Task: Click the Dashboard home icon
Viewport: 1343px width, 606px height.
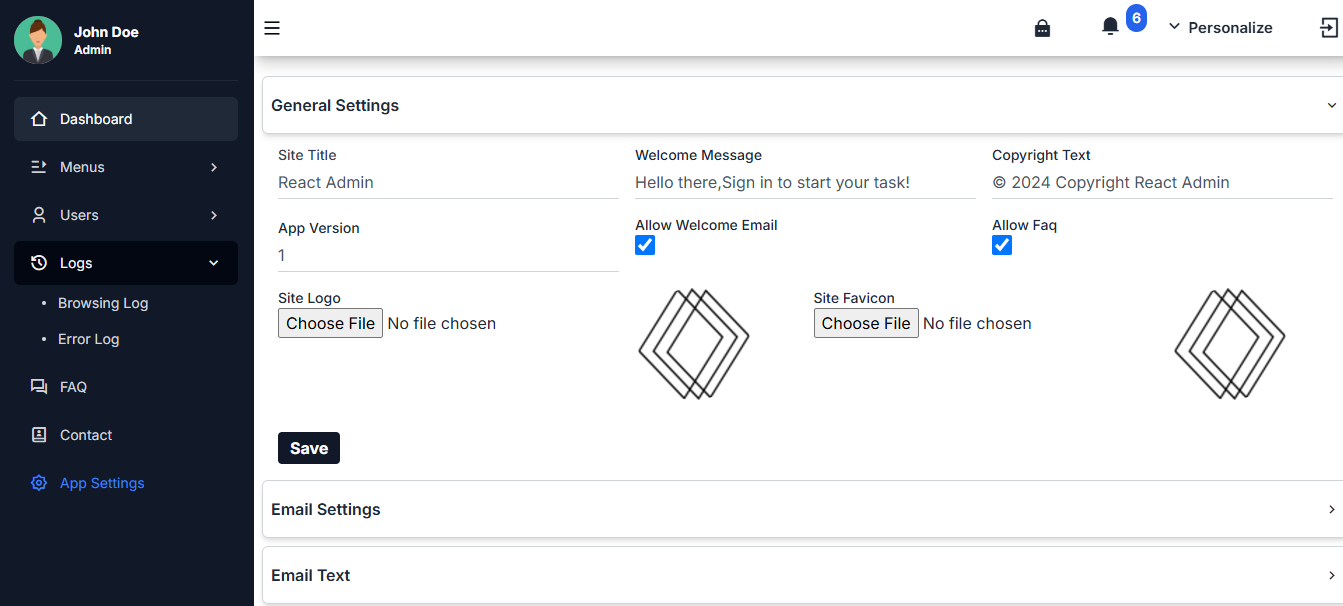Action: tap(39, 119)
